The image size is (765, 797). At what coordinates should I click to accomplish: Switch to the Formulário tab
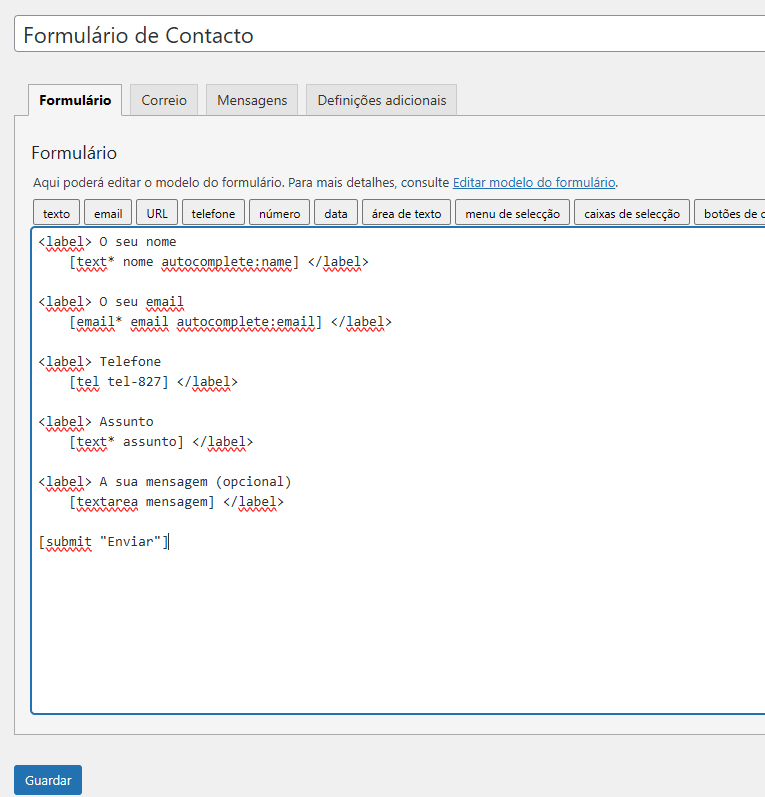[75, 100]
